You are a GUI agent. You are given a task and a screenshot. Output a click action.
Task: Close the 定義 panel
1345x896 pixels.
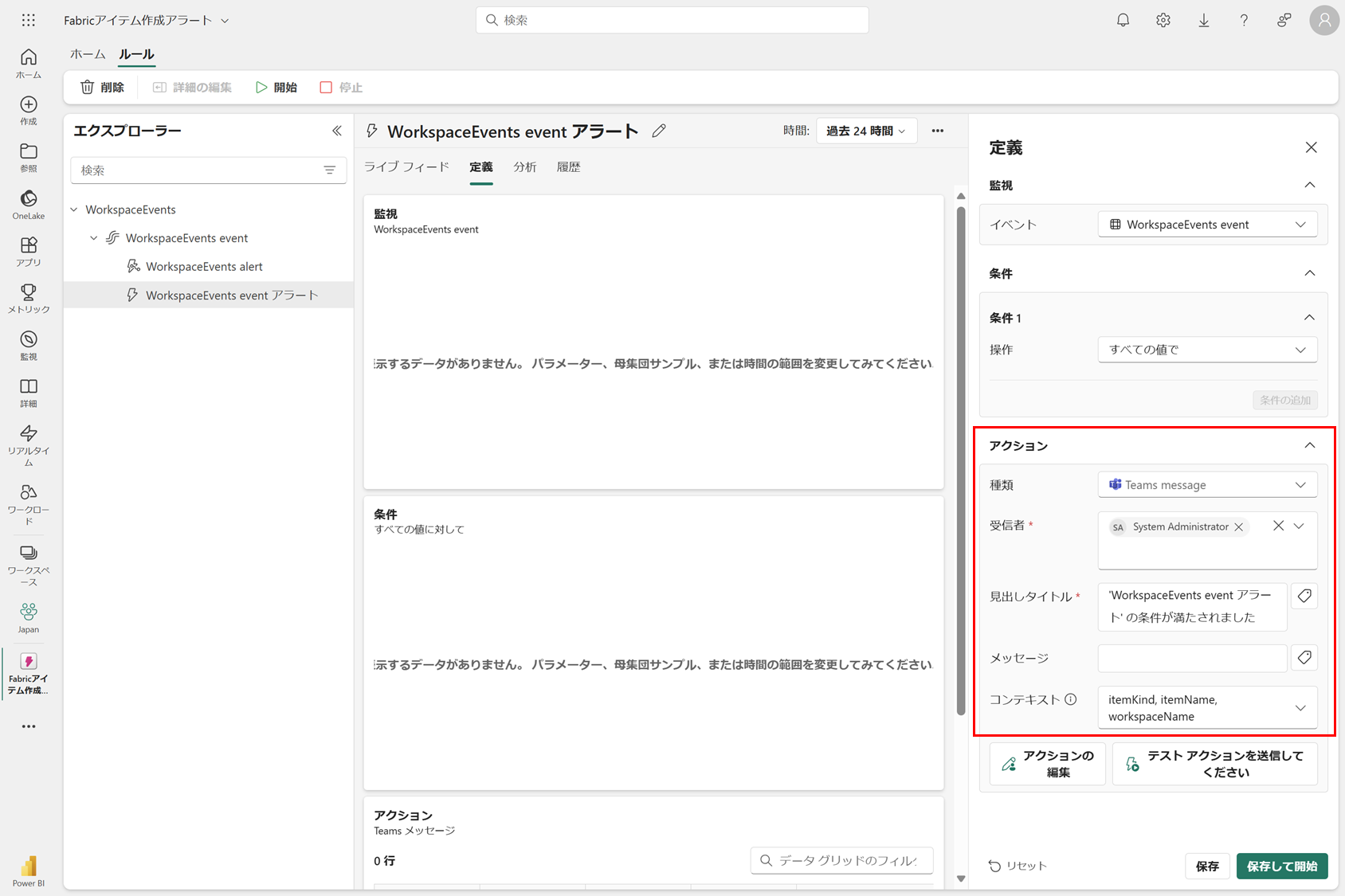click(1312, 147)
